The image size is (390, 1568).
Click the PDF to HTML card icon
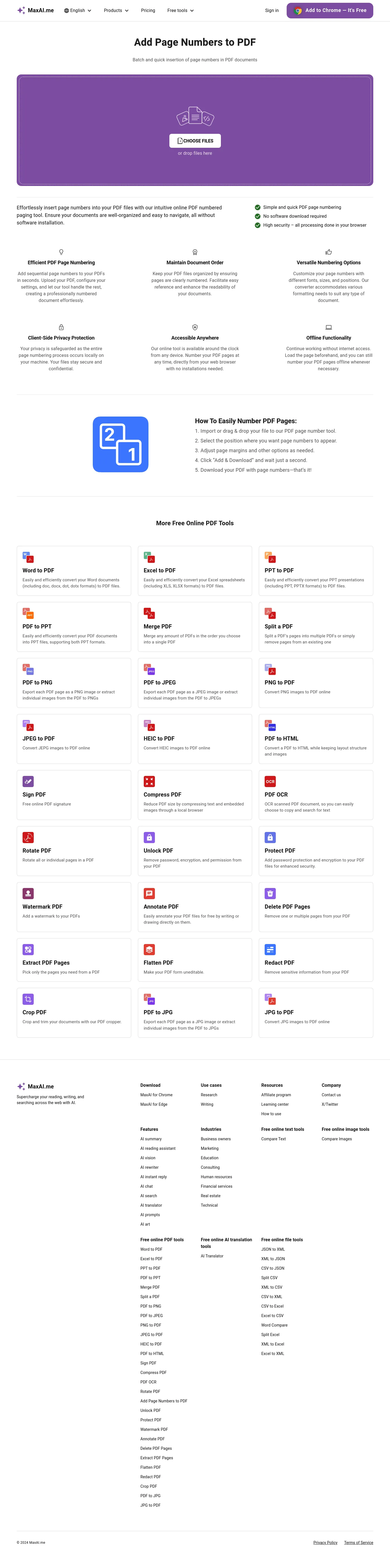click(270, 725)
